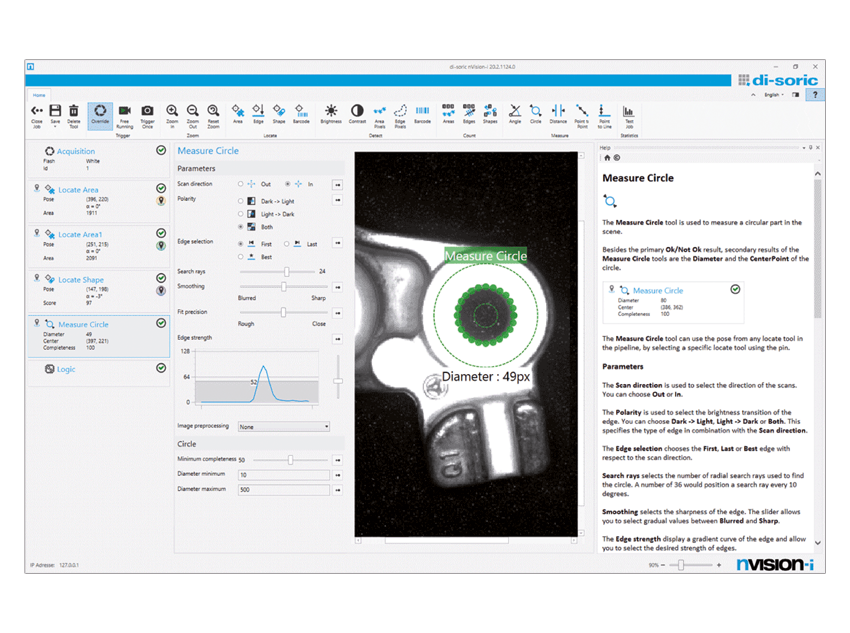This screenshot has width=850, height=633.
Task: Open the English language dropdown
Action: coord(774,95)
